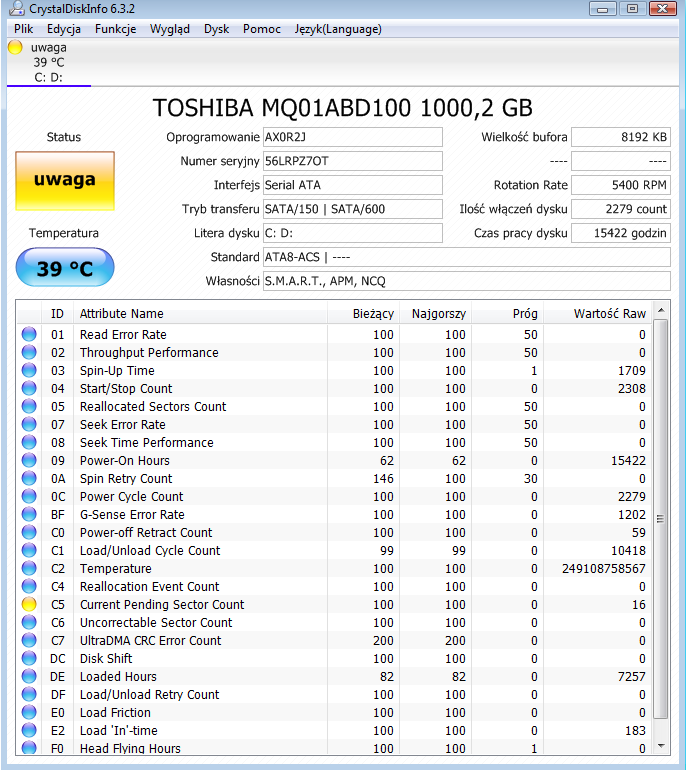686x770 pixels.
Task: Click blue status icon for Spin Retry Count
Action: point(29,478)
